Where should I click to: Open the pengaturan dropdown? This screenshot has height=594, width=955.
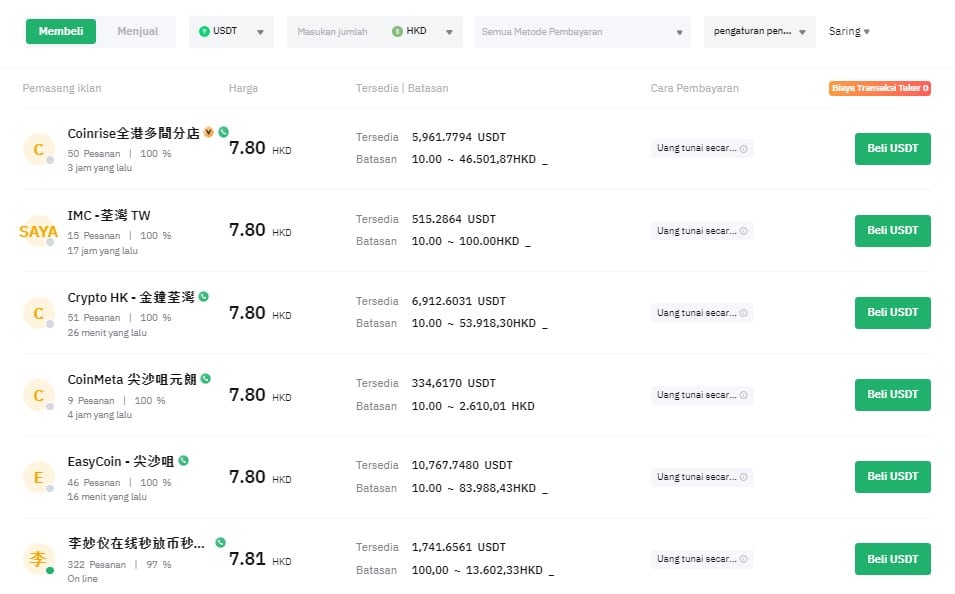coord(759,31)
